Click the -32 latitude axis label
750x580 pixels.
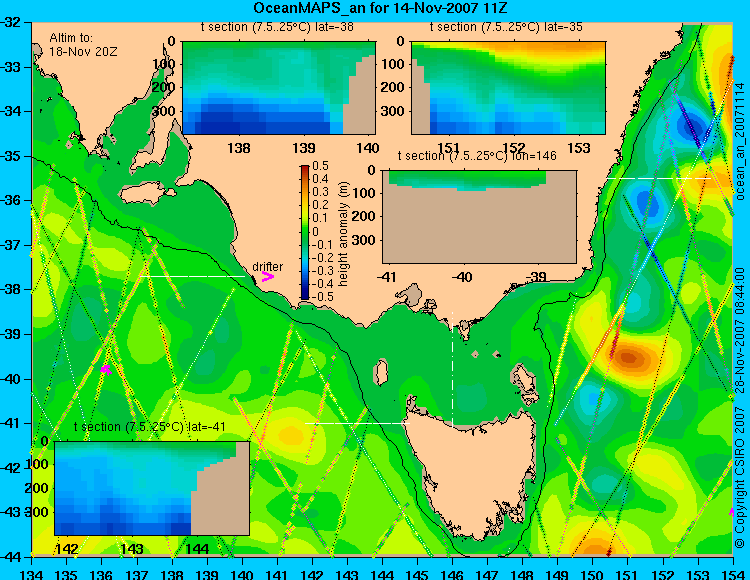(11, 22)
